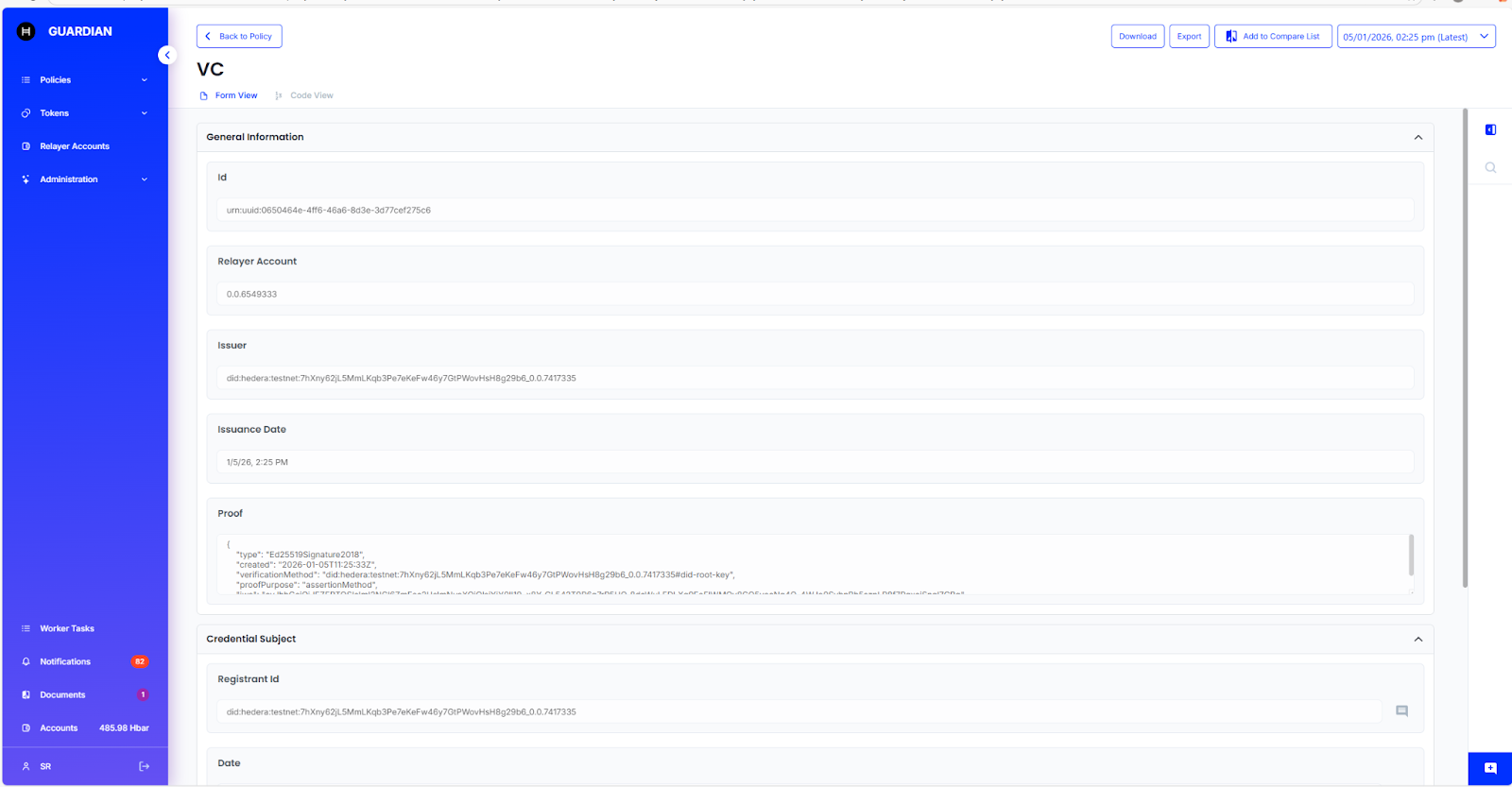Open Worker Tasks in sidebar
Image resolution: width=1512 pixels, height=787 pixels.
[x=66, y=628]
